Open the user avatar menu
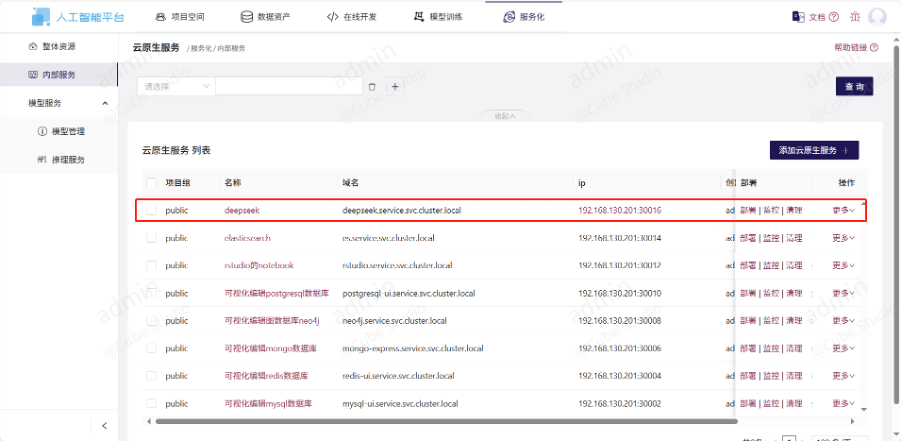The image size is (902, 442). coord(877,17)
